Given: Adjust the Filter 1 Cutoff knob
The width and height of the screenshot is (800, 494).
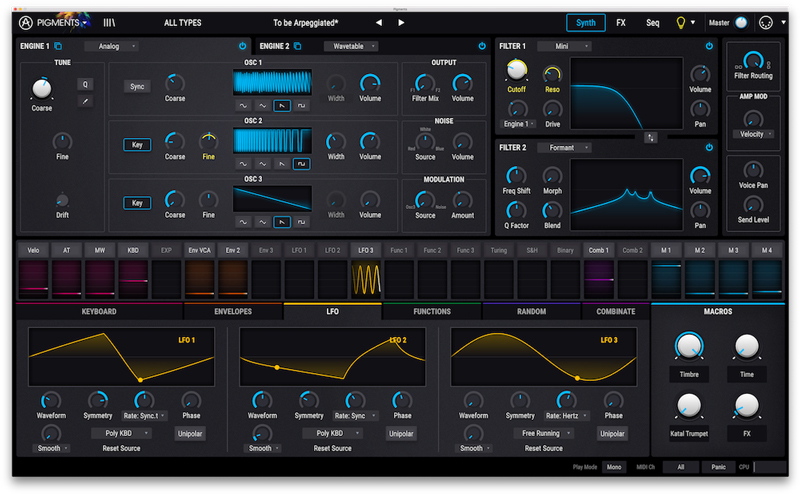Looking at the screenshot, I should pos(516,70).
